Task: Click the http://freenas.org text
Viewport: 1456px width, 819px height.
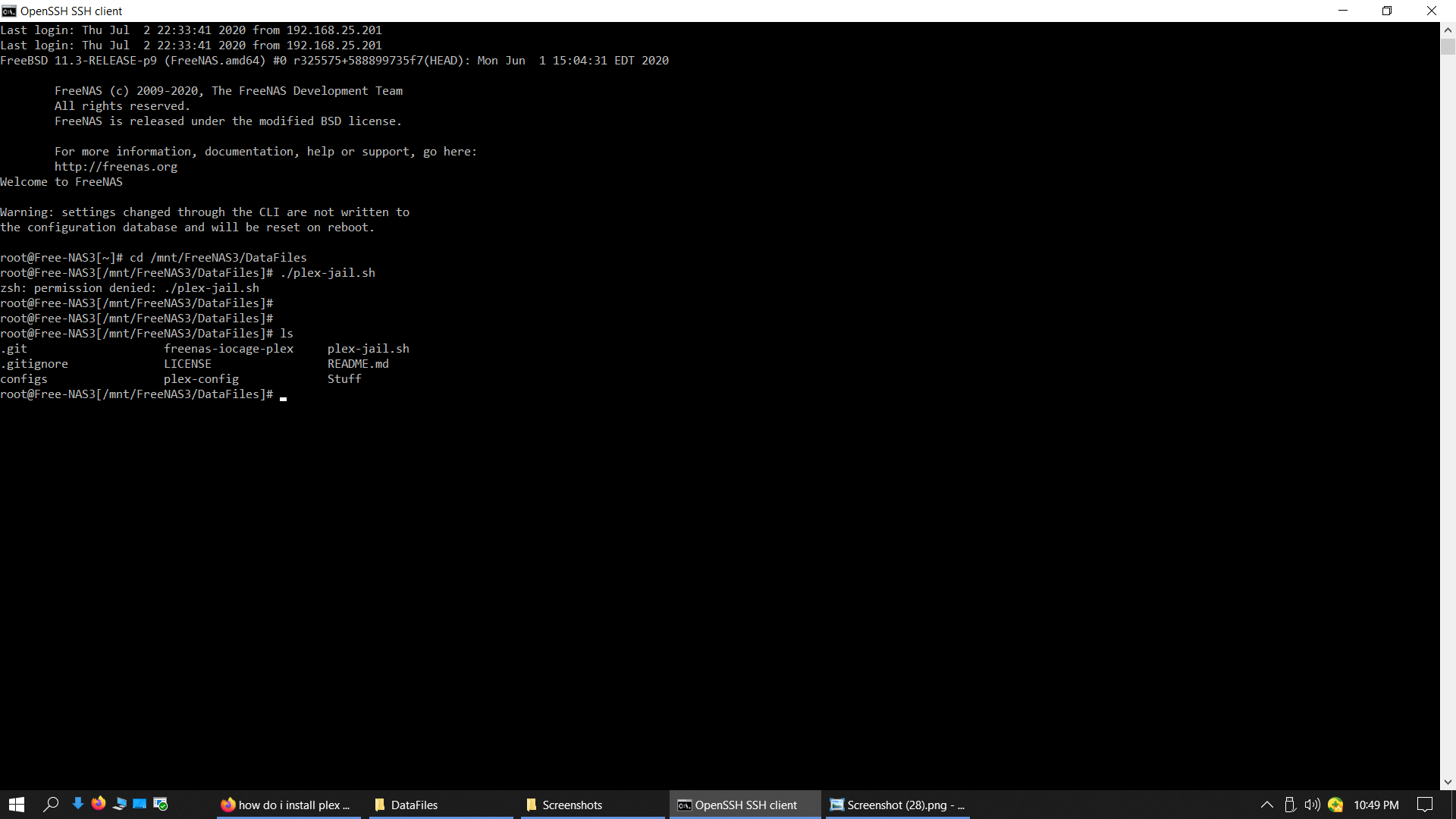Action: click(115, 167)
